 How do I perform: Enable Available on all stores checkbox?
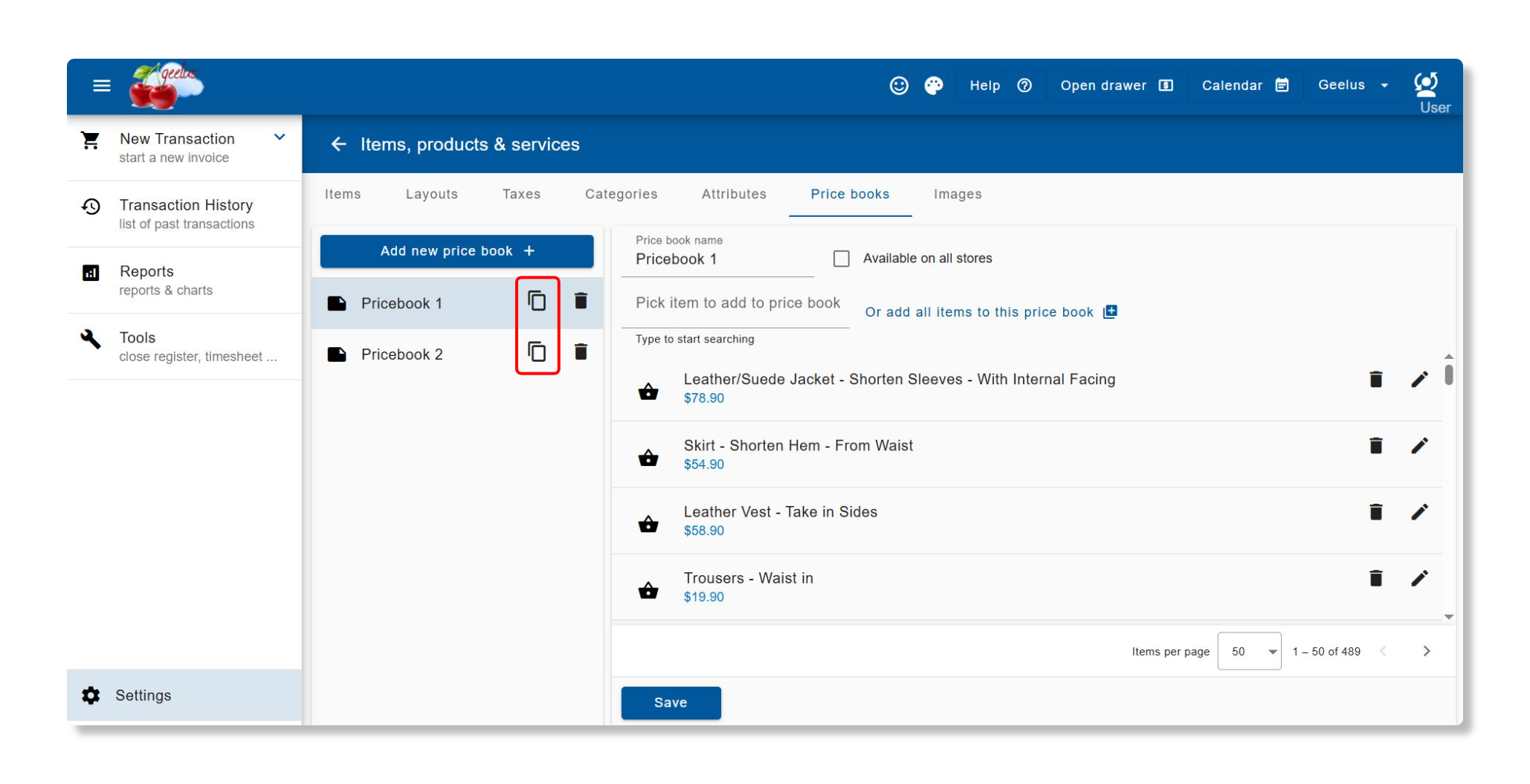click(841, 259)
